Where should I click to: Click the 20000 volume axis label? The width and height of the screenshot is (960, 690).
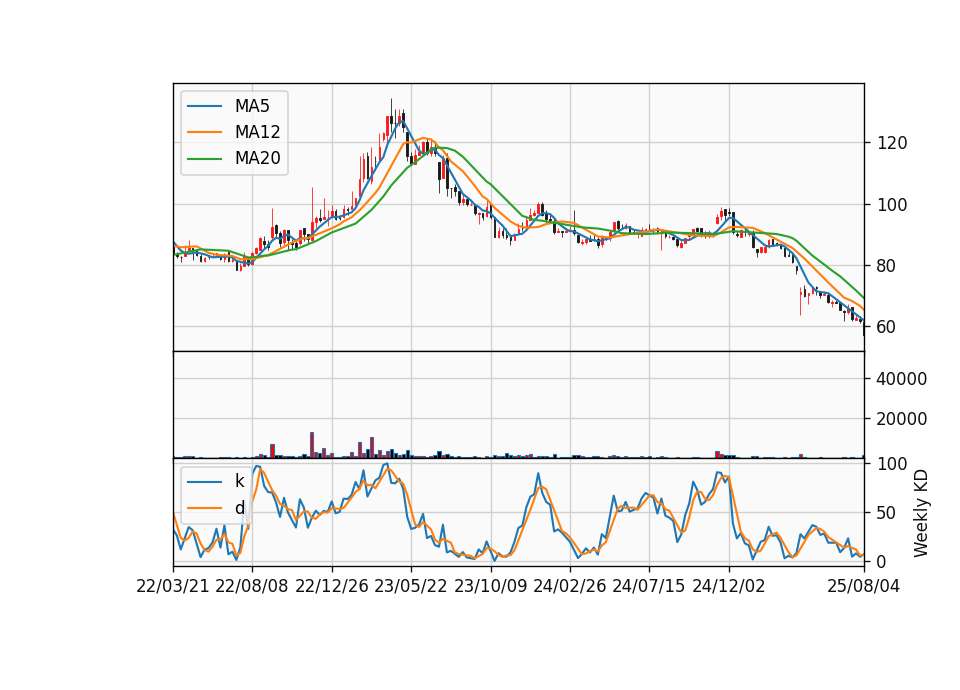(x=902, y=419)
